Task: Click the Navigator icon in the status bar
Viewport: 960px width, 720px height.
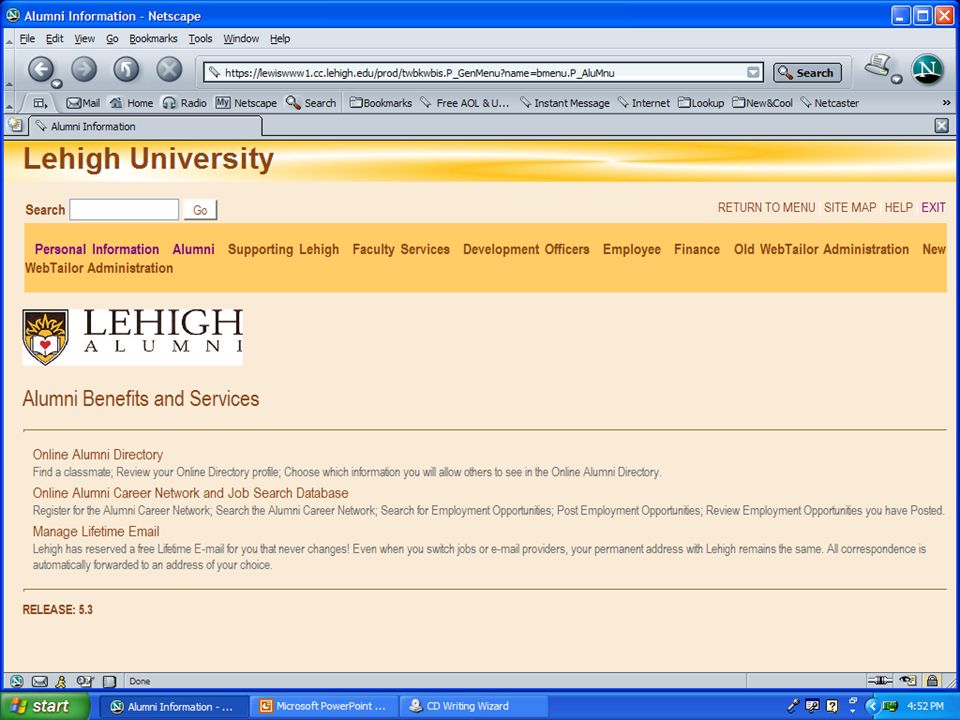Action: coord(17,681)
